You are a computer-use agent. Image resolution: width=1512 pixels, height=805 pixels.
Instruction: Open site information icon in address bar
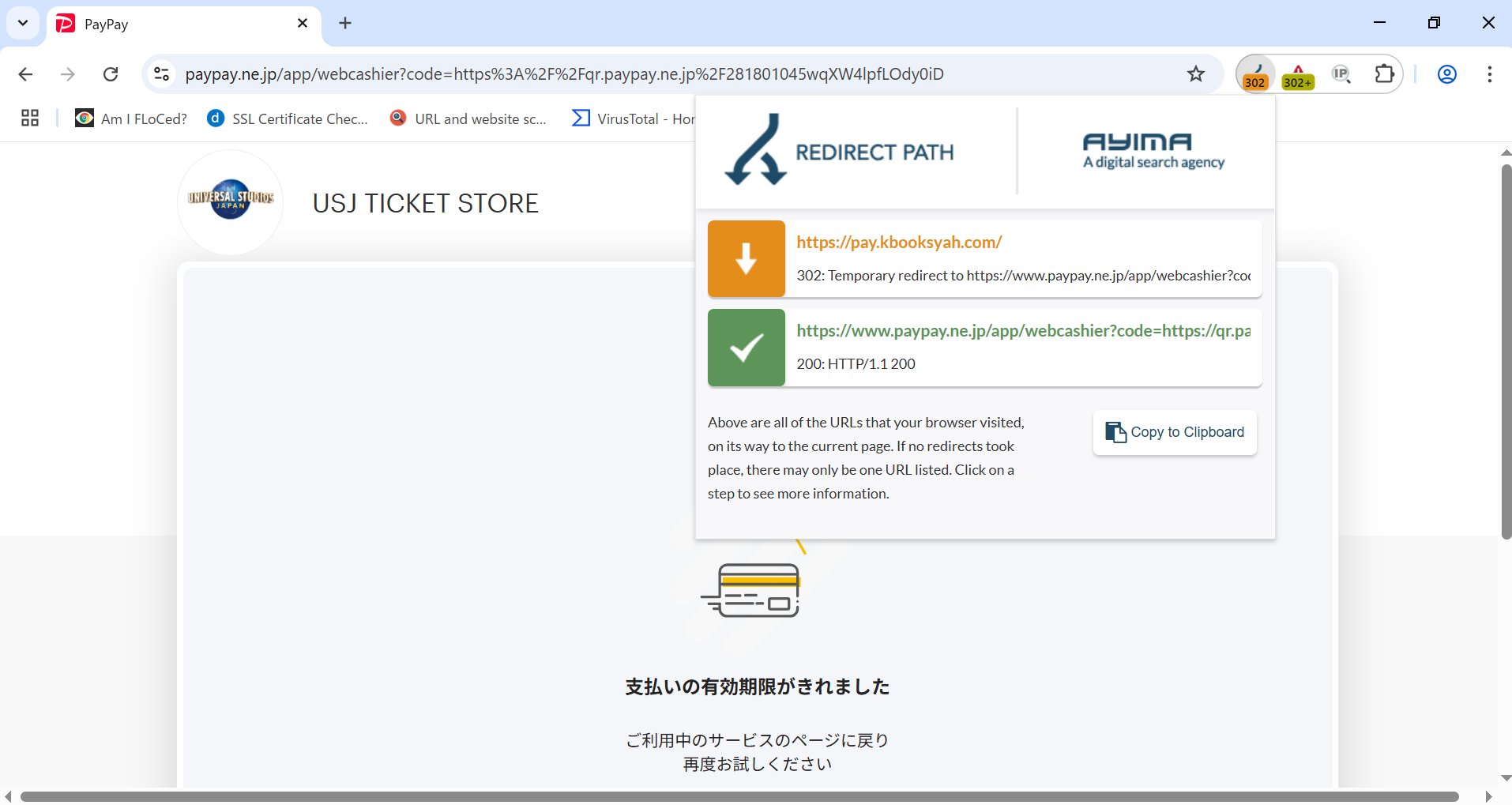point(161,74)
